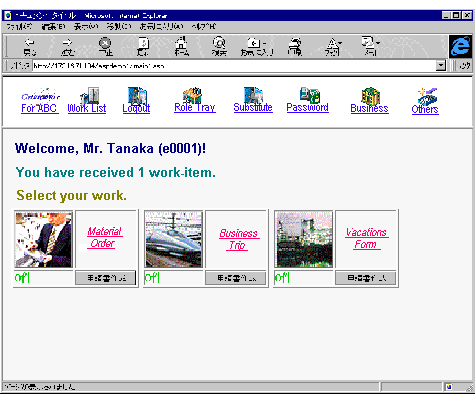Open the Role Tray link

point(195,107)
